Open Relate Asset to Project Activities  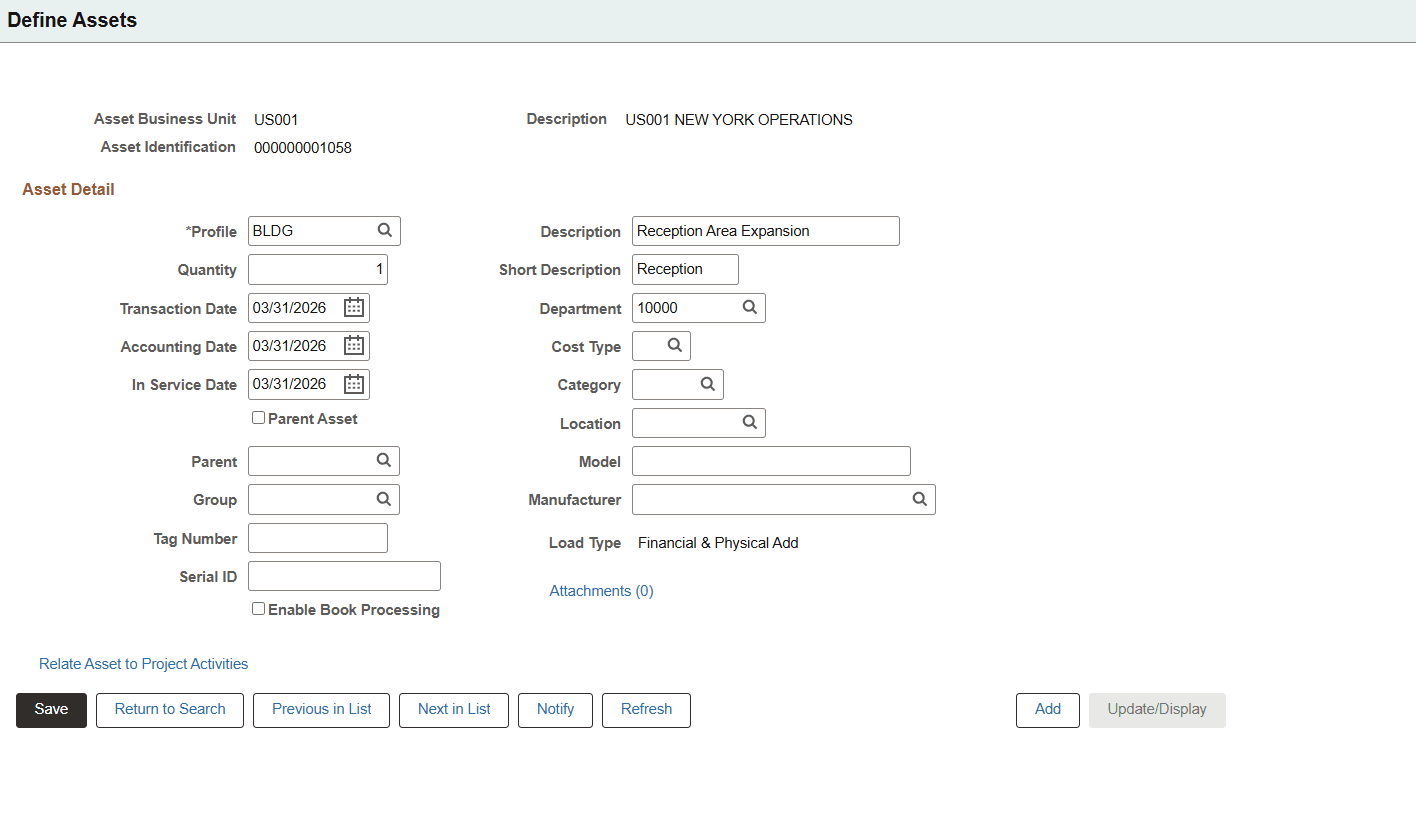click(x=143, y=663)
